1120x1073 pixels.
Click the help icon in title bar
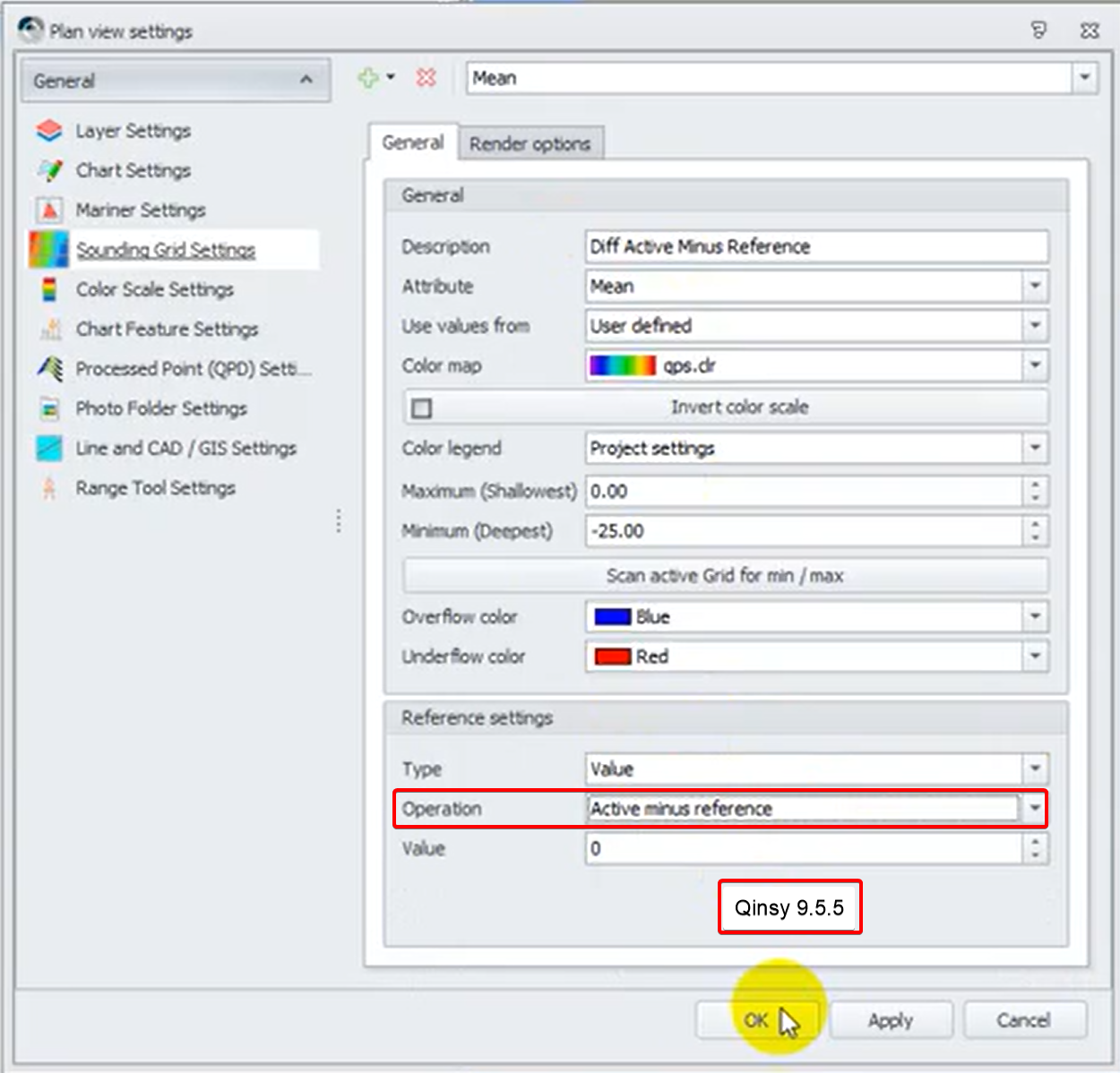1038,30
